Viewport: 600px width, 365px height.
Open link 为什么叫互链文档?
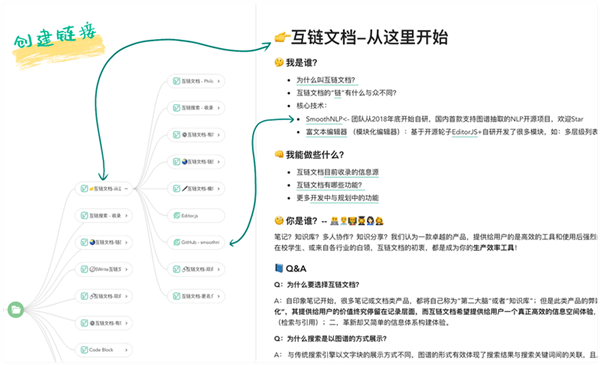(x=326, y=80)
